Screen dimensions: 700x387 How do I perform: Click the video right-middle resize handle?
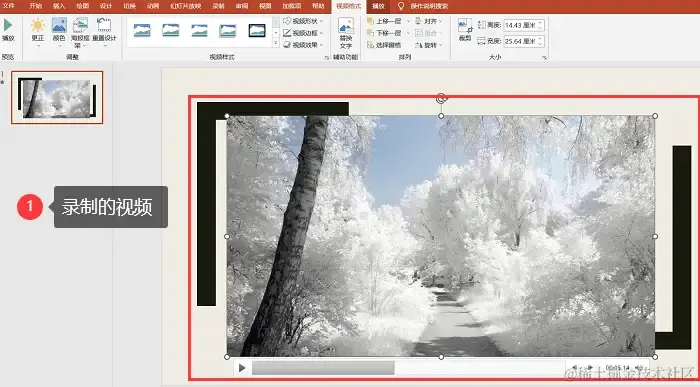tap(655, 236)
